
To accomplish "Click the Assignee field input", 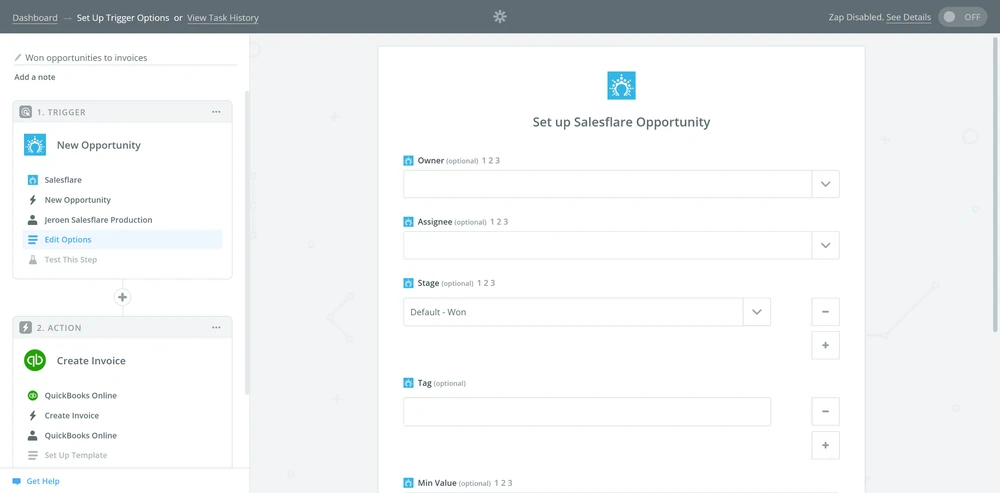I will [x=607, y=245].
